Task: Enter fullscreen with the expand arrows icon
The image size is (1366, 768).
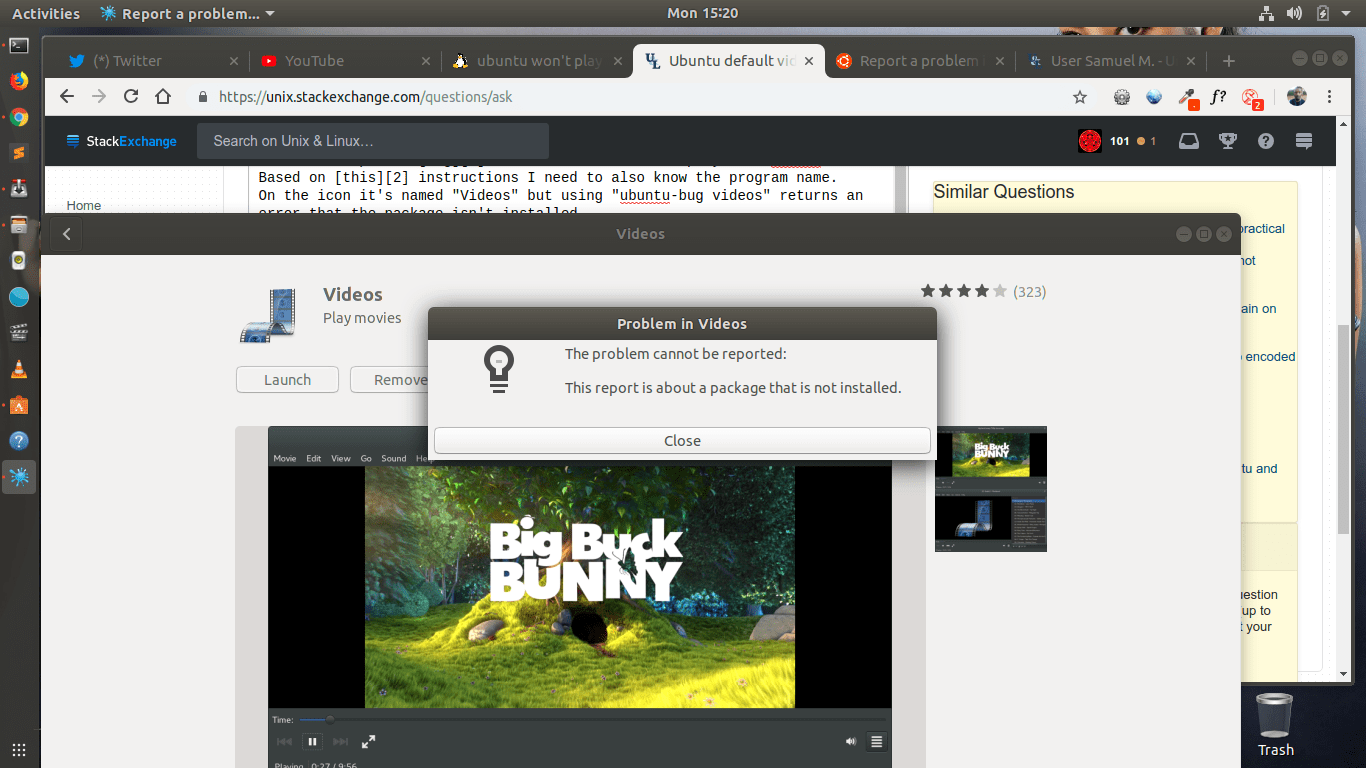Action: click(x=368, y=742)
